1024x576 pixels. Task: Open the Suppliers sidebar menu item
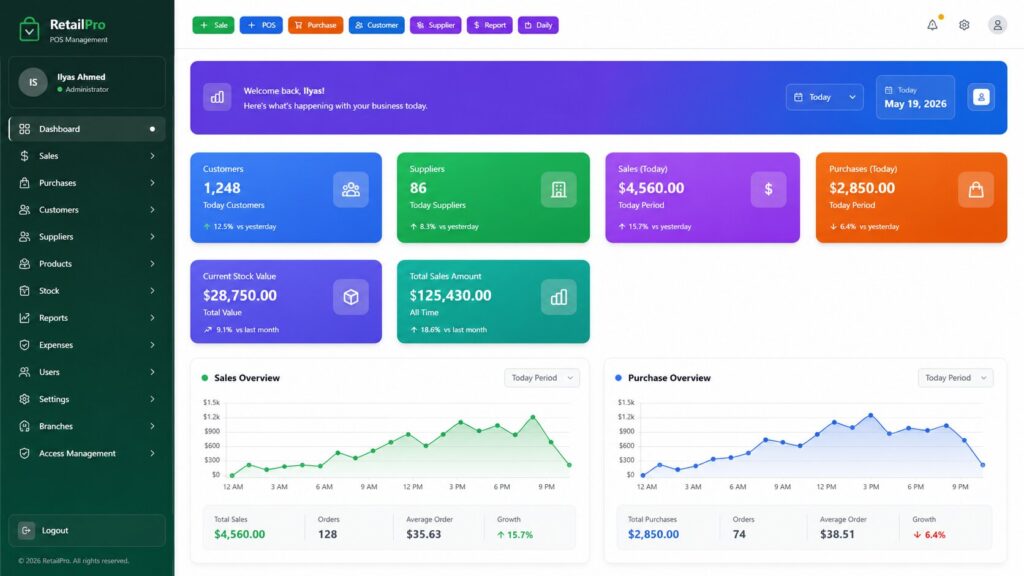[x=87, y=237]
